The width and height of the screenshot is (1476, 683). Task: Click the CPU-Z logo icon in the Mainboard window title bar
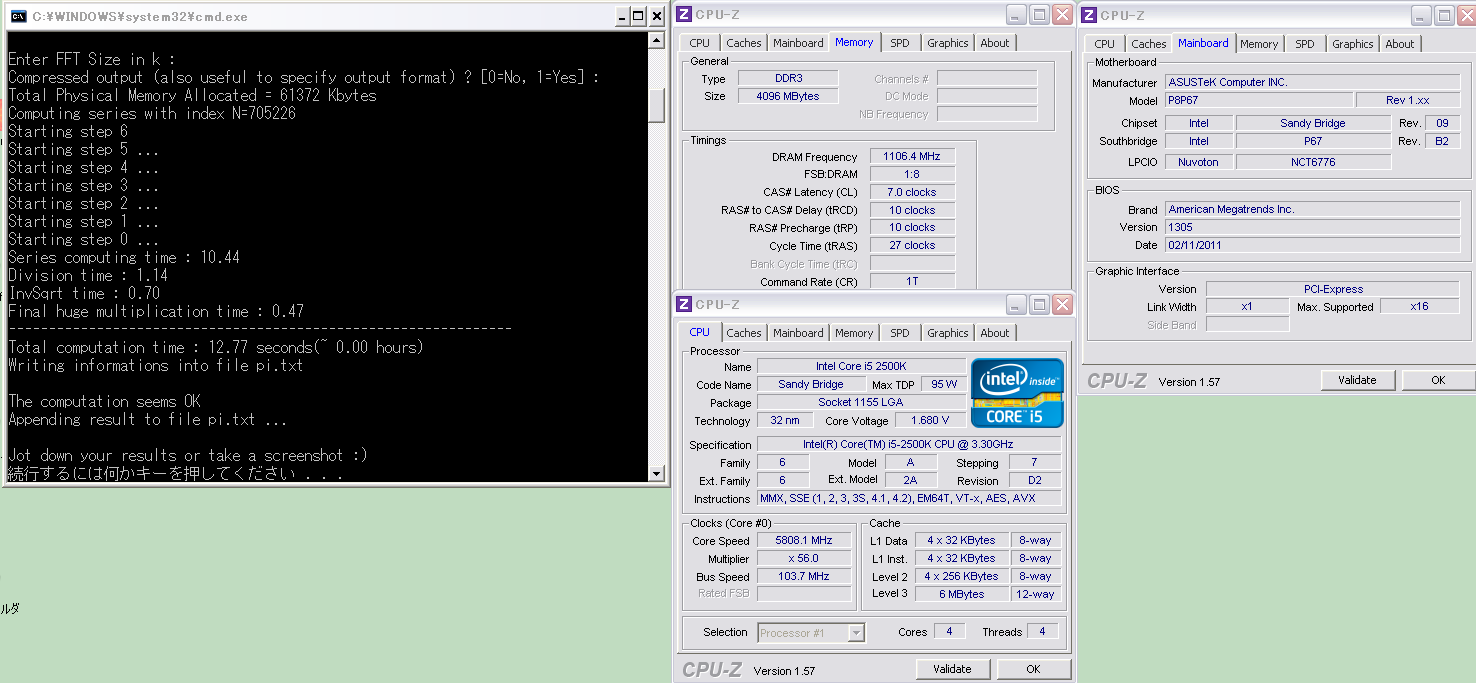(x=1089, y=15)
